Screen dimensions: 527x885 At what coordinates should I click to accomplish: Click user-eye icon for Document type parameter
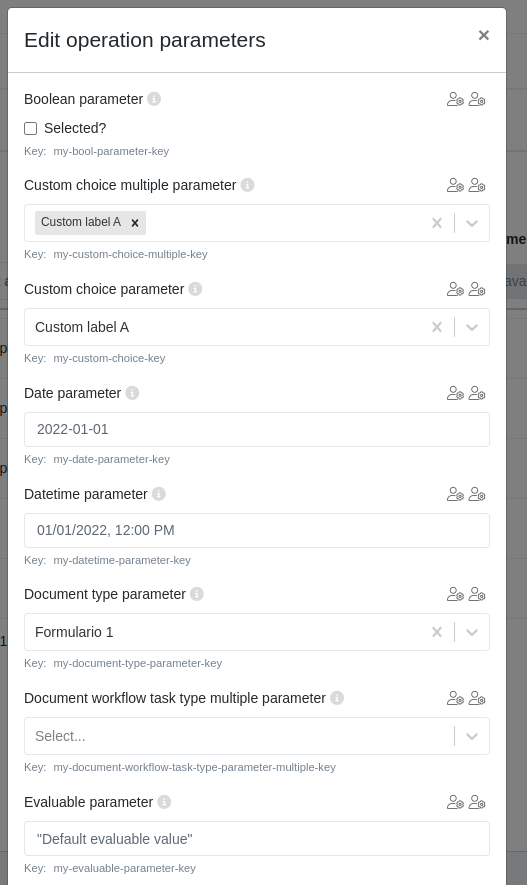click(455, 594)
